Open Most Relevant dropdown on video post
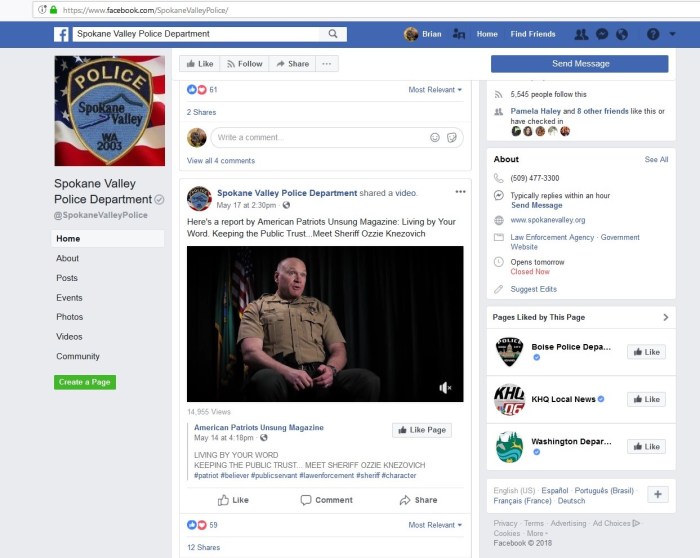Screen dimensions: 700x558 [435, 525]
